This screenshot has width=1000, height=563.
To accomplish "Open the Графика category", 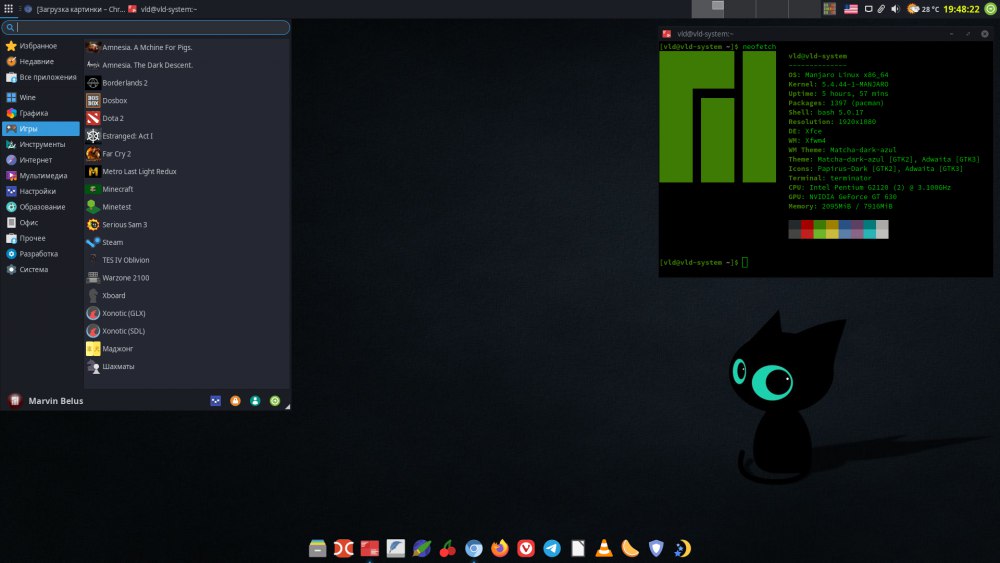I will click(x=41, y=113).
